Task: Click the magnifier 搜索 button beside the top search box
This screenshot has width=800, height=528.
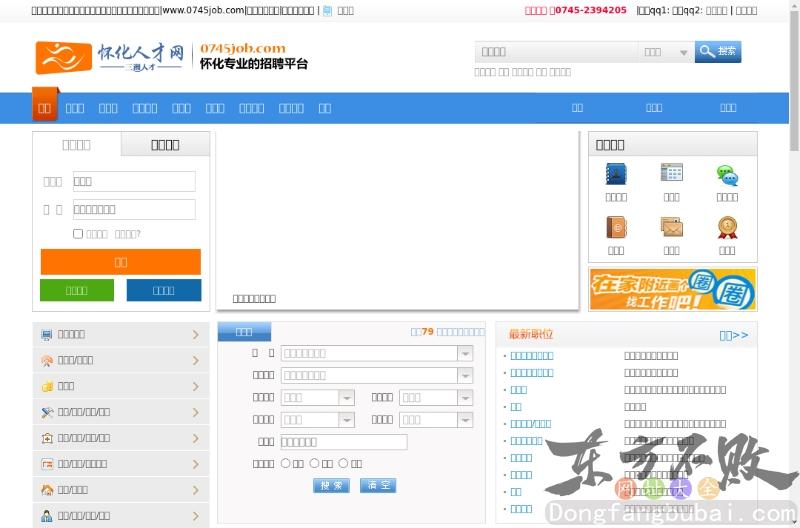Action: (x=718, y=52)
